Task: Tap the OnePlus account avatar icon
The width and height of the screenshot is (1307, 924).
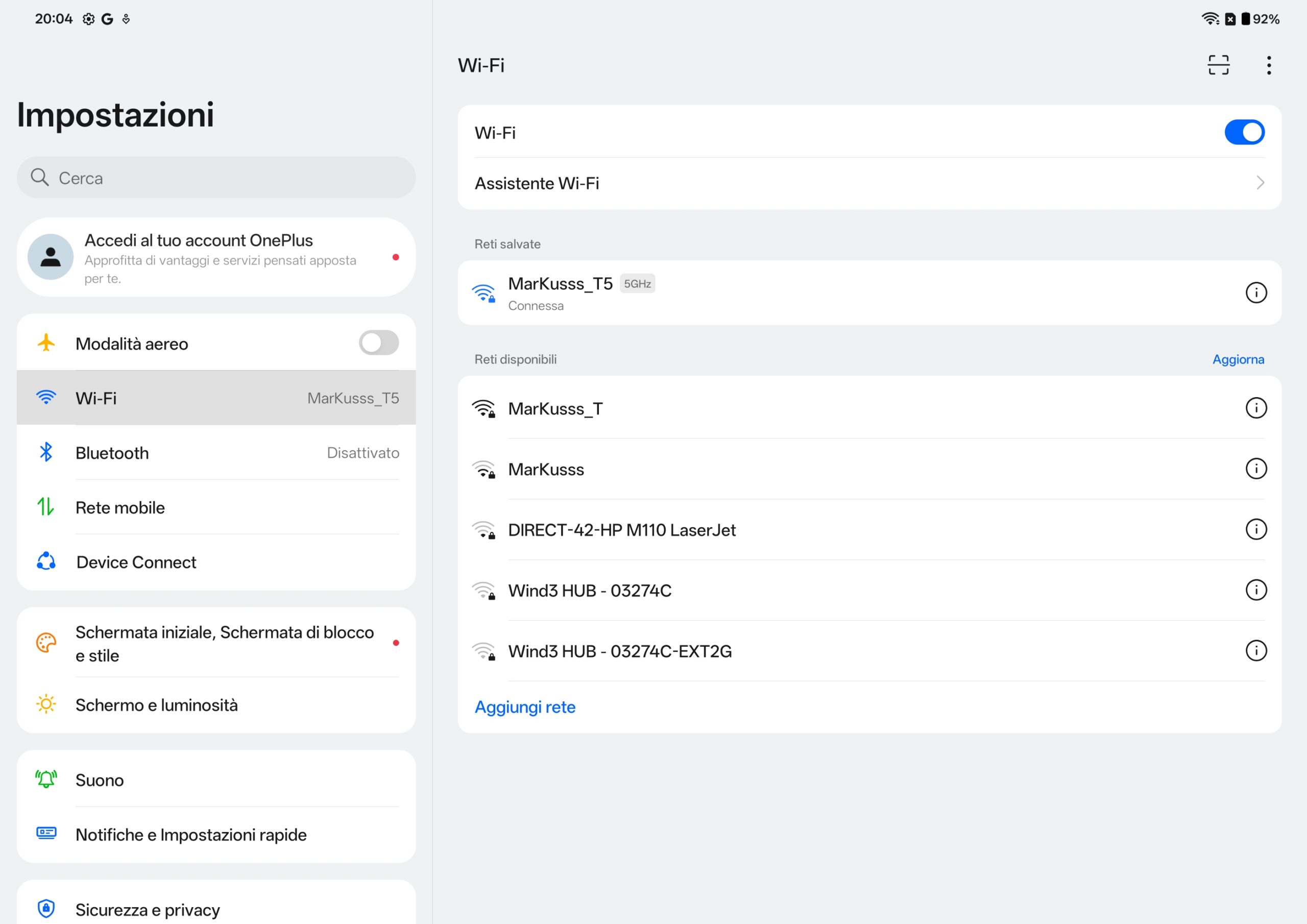Action: [50, 257]
